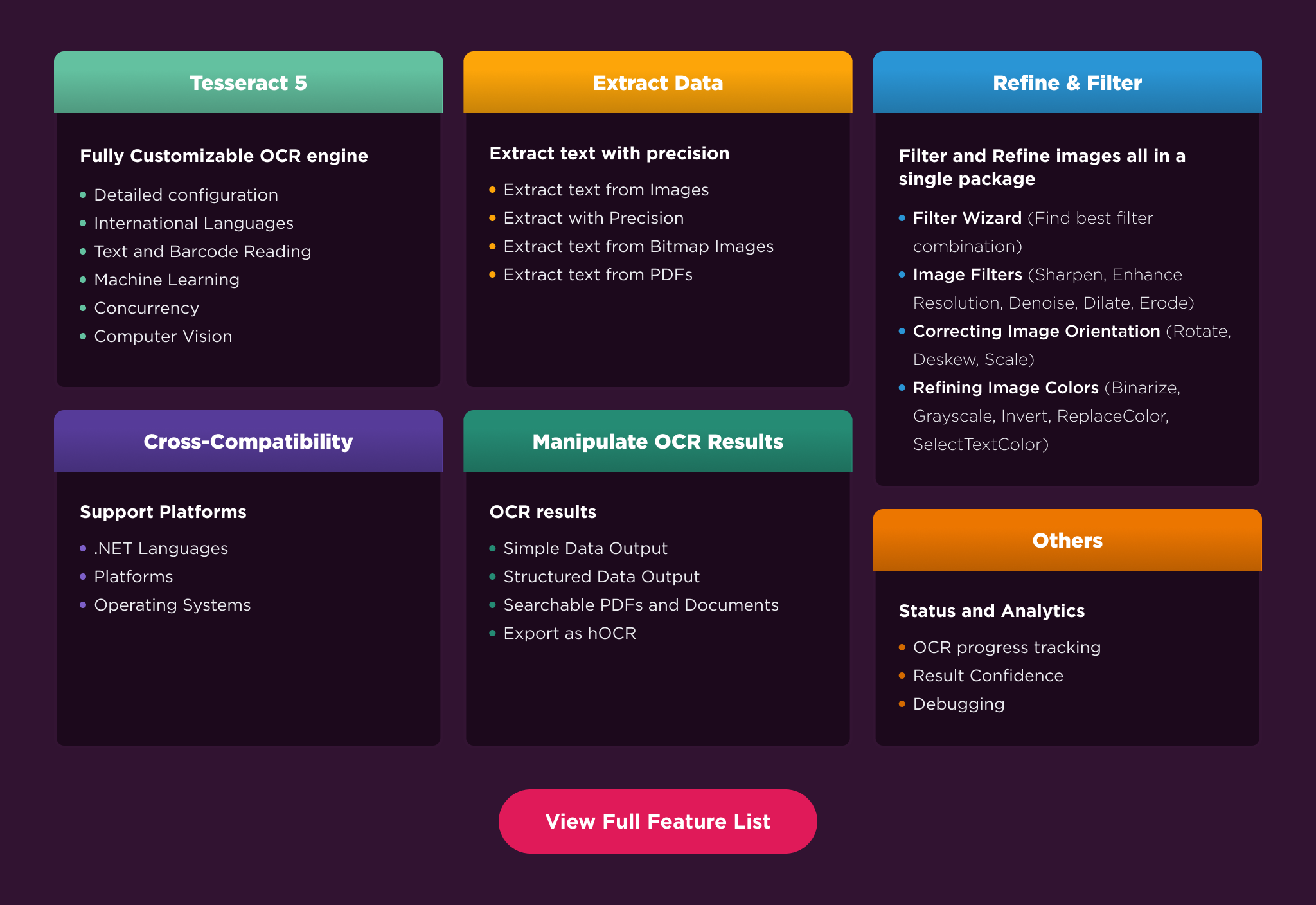
Task: Click the Text and Barcode Reading entry
Action: (203, 251)
